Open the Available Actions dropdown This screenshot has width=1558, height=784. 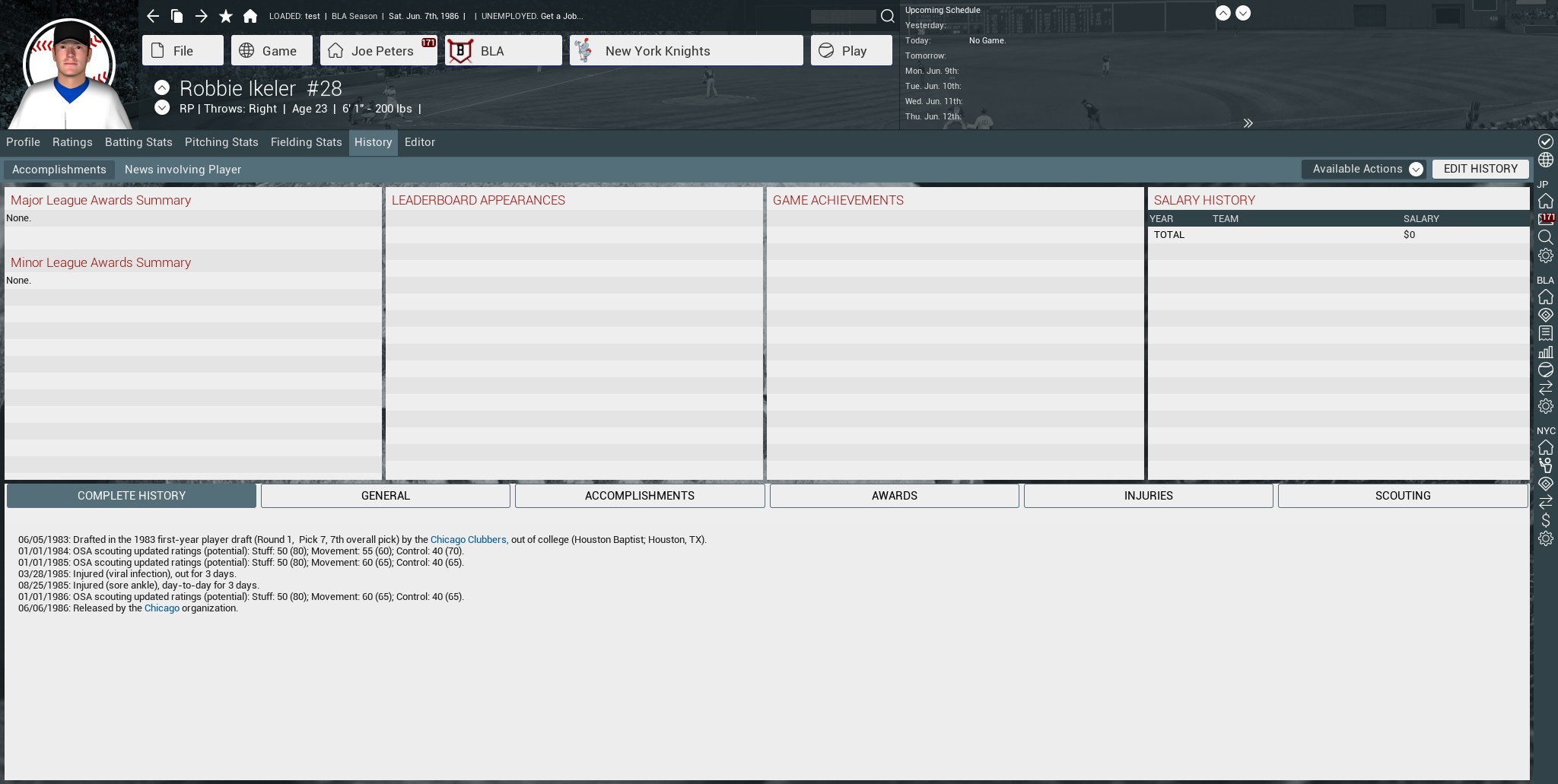coord(1363,169)
